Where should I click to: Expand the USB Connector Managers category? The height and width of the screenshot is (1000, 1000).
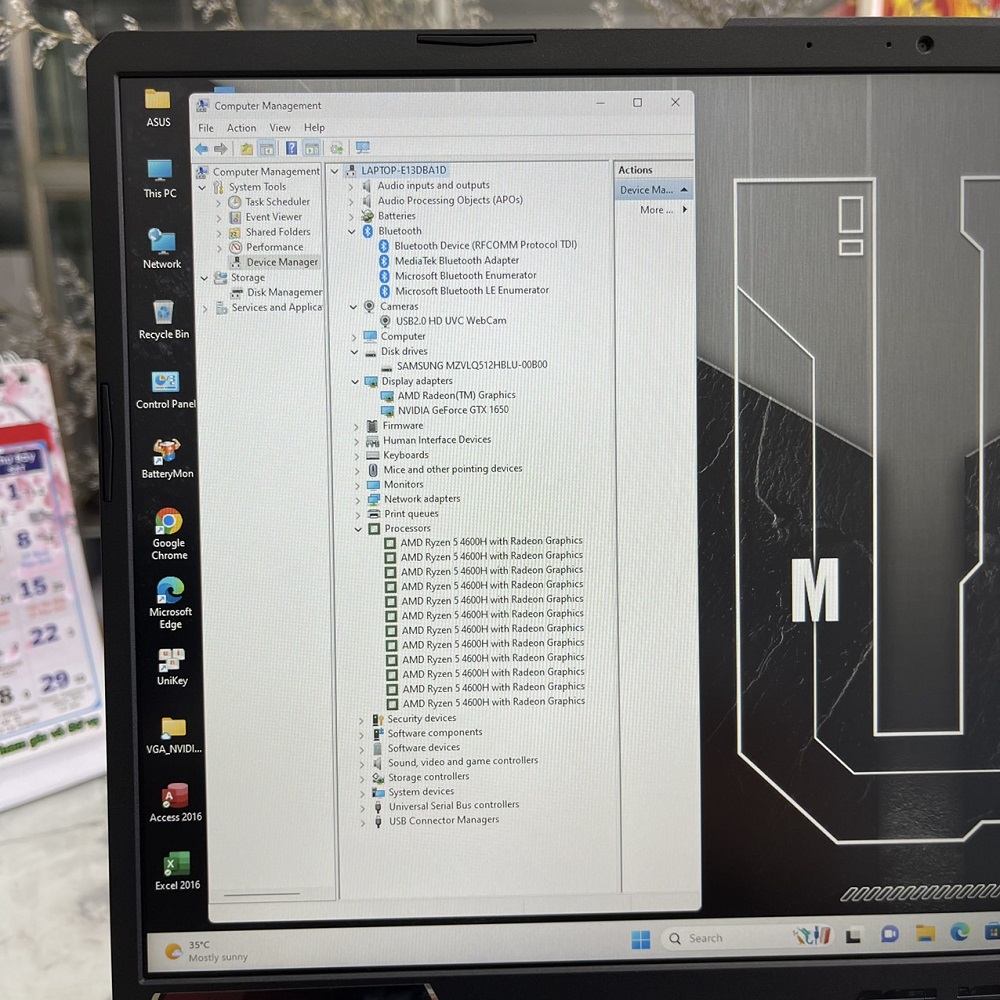(363, 822)
